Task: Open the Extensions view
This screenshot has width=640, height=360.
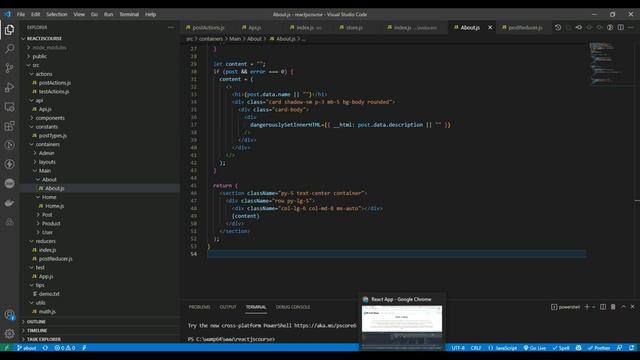Action: point(9,126)
